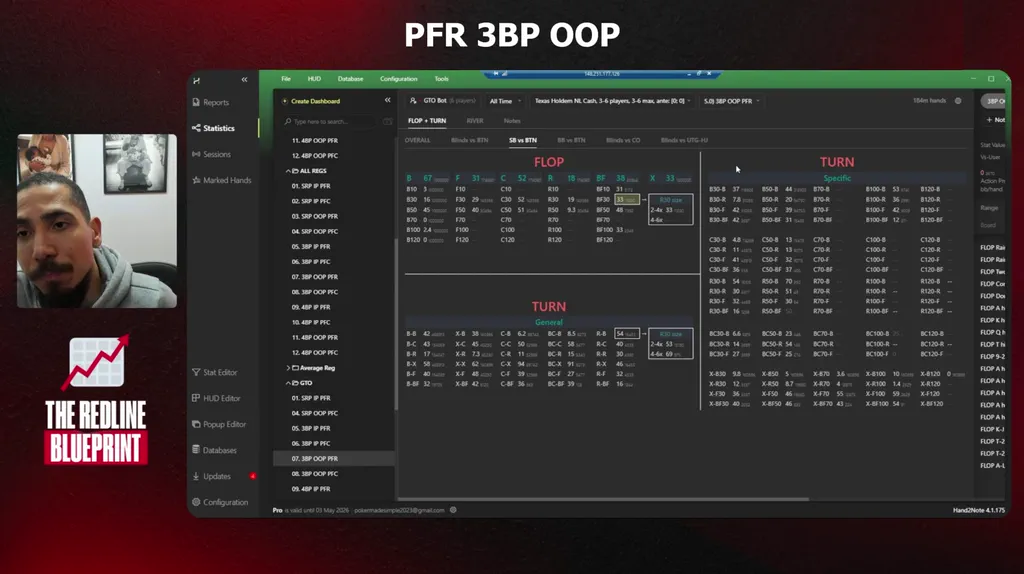Click the highlighted R-B value 54 cell
Image resolution: width=1024 pixels, height=574 pixels.
pos(626,334)
